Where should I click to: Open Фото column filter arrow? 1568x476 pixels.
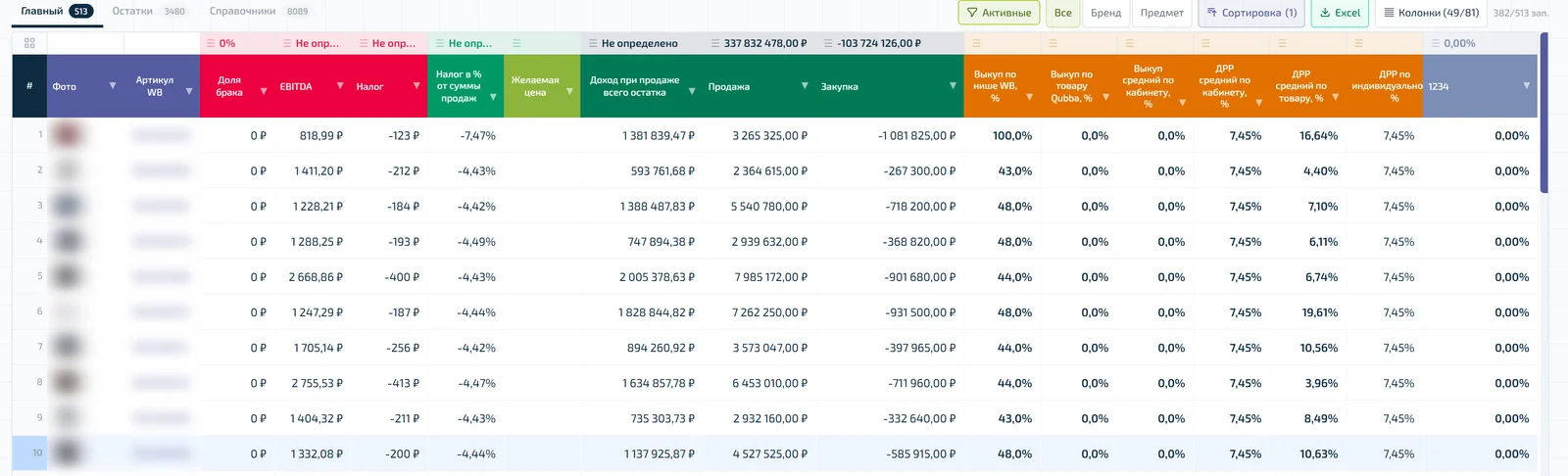pos(113,86)
